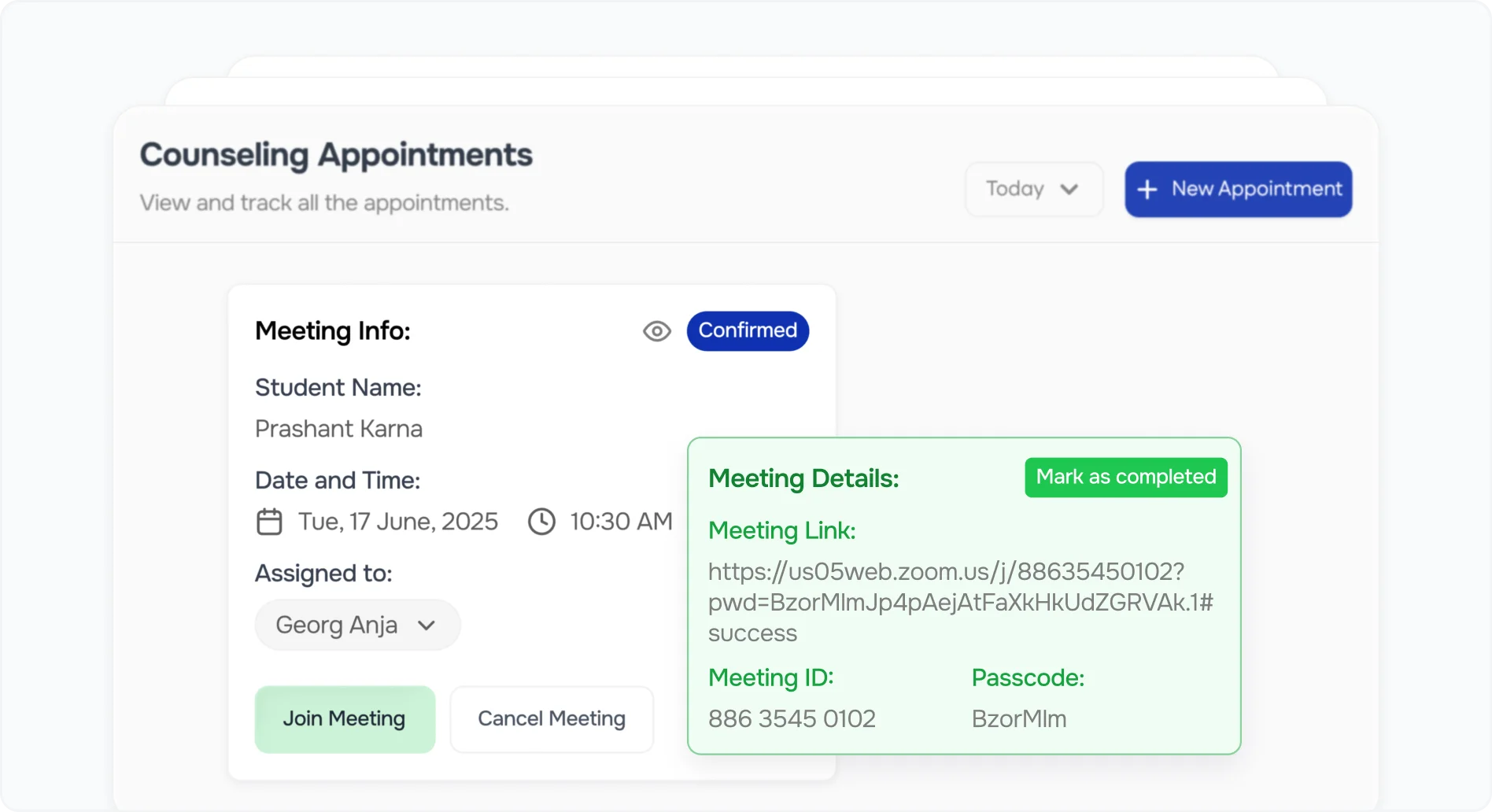Click the Cancel Meeting button

[x=552, y=719]
